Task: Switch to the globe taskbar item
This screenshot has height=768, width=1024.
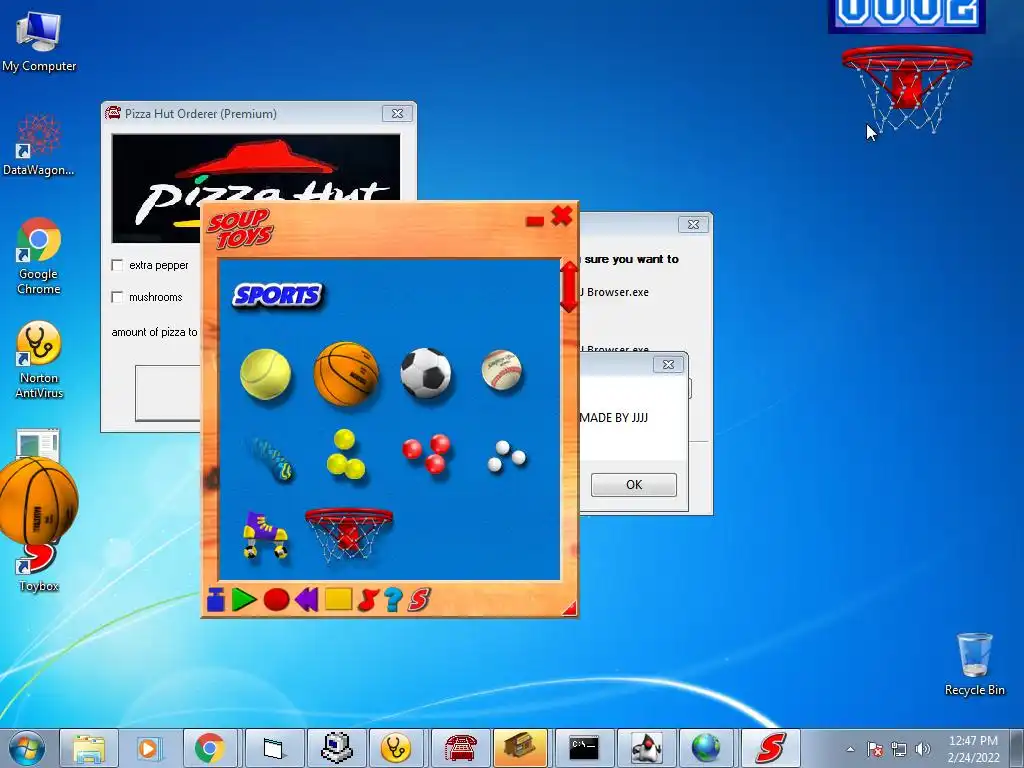Action: (707, 748)
